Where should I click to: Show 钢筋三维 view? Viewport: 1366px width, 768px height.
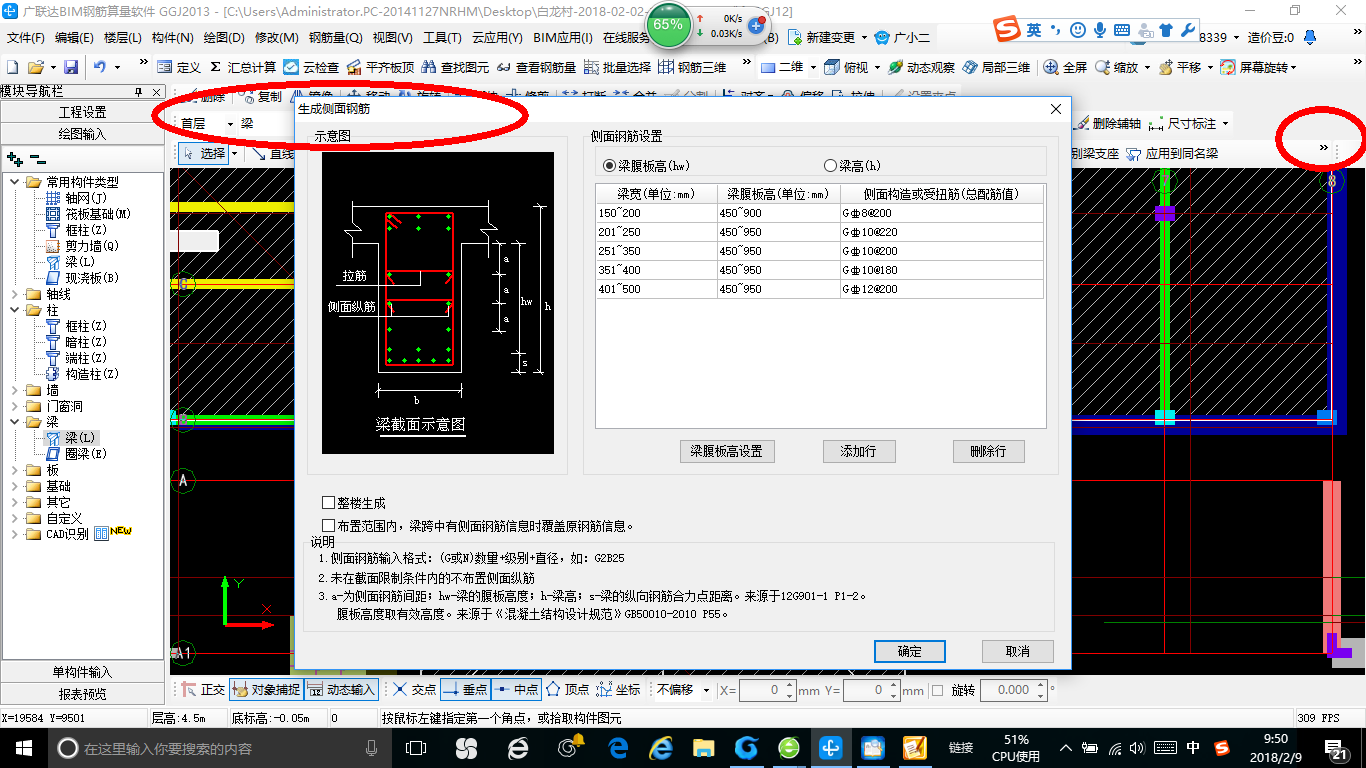(692, 68)
